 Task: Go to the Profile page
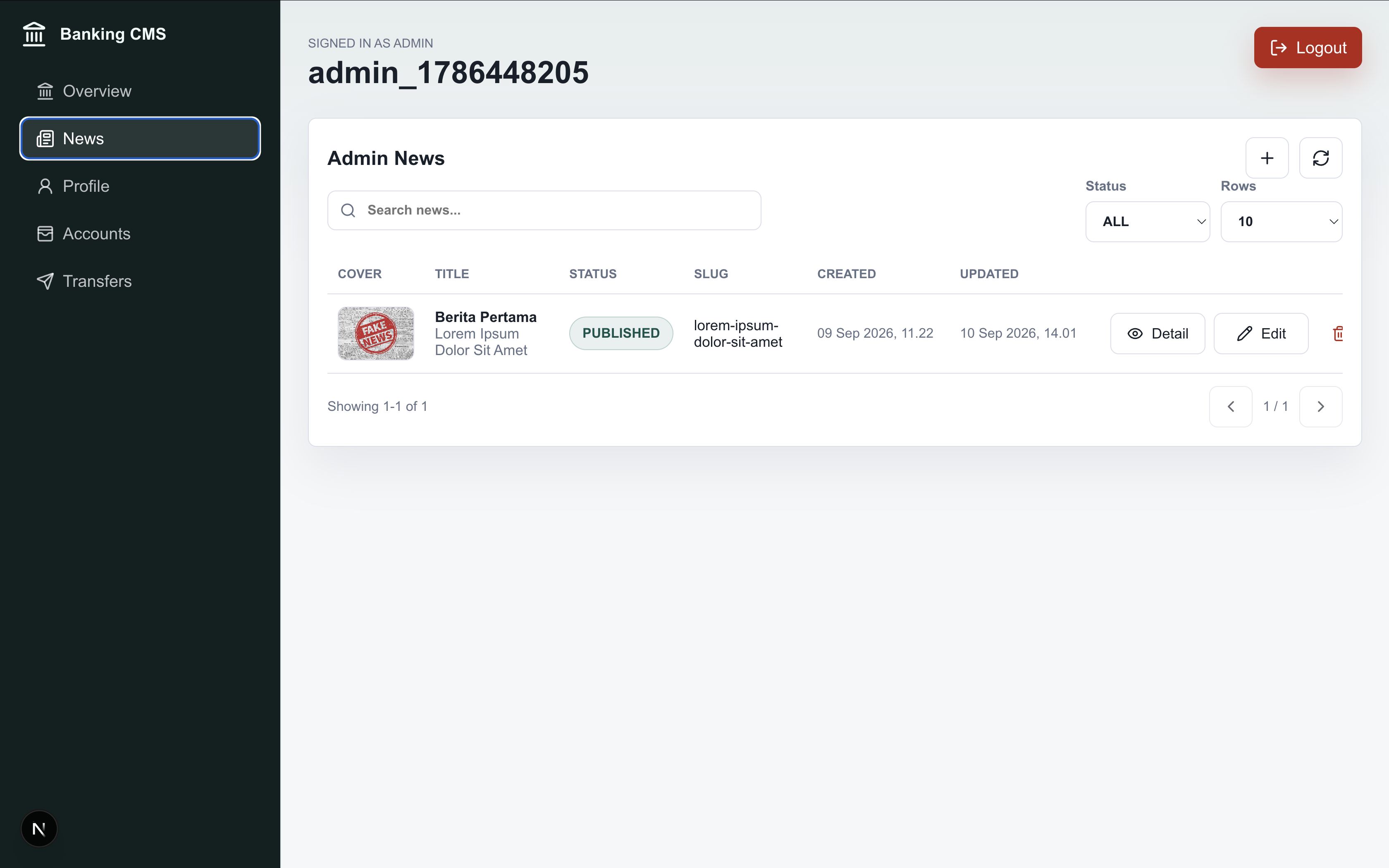click(140, 186)
